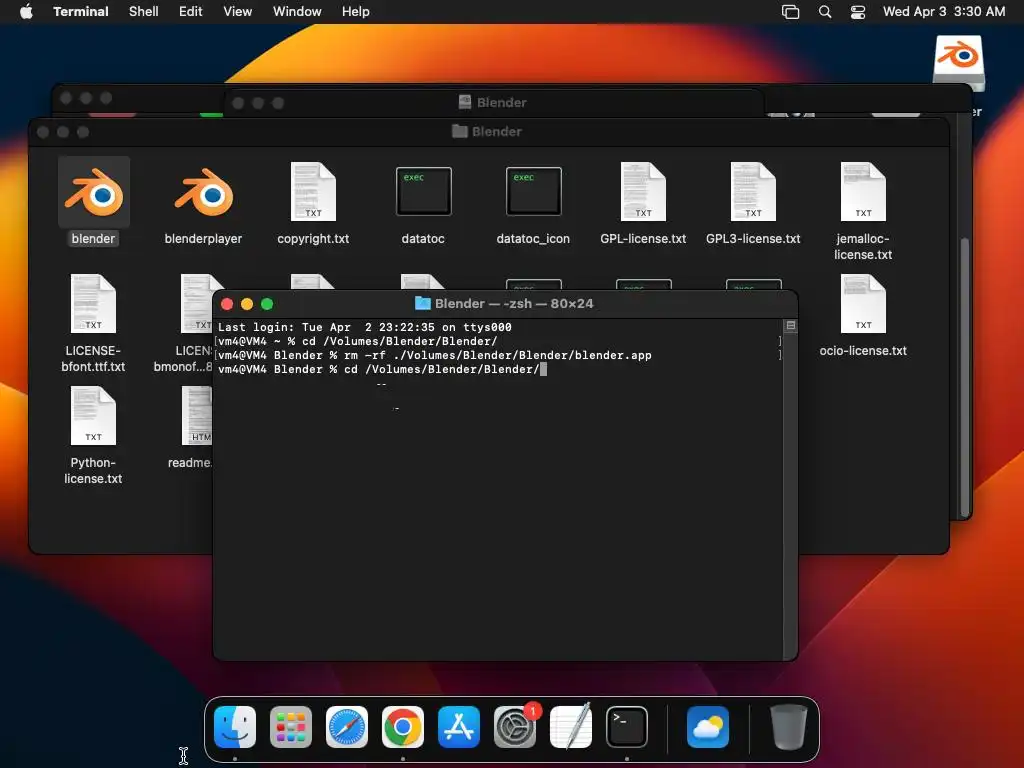This screenshot has width=1024, height=768.
Task: Select the copyright.txt file icon
Action: pos(313,191)
